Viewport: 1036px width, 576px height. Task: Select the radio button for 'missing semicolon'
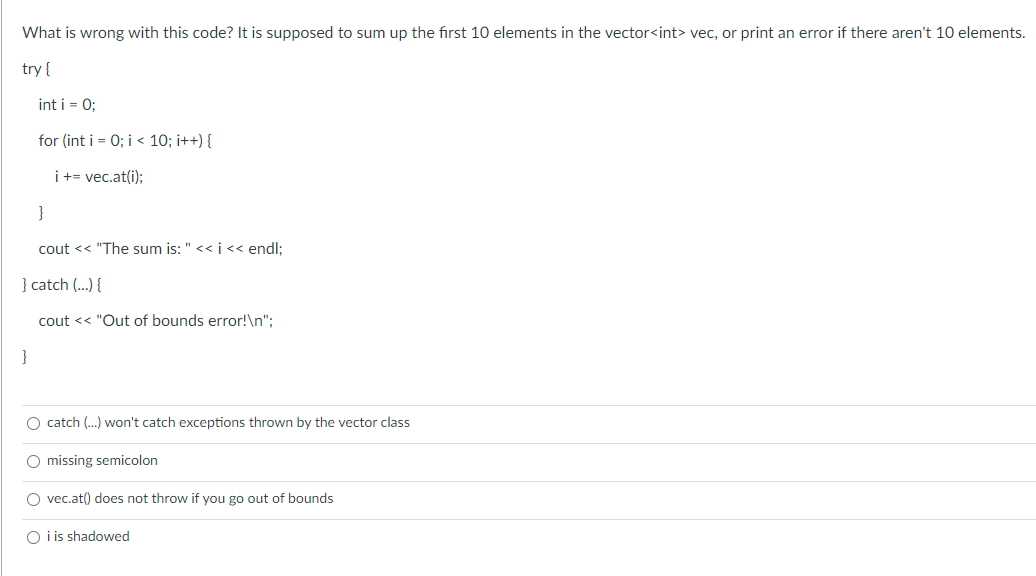(x=33, y=460)
